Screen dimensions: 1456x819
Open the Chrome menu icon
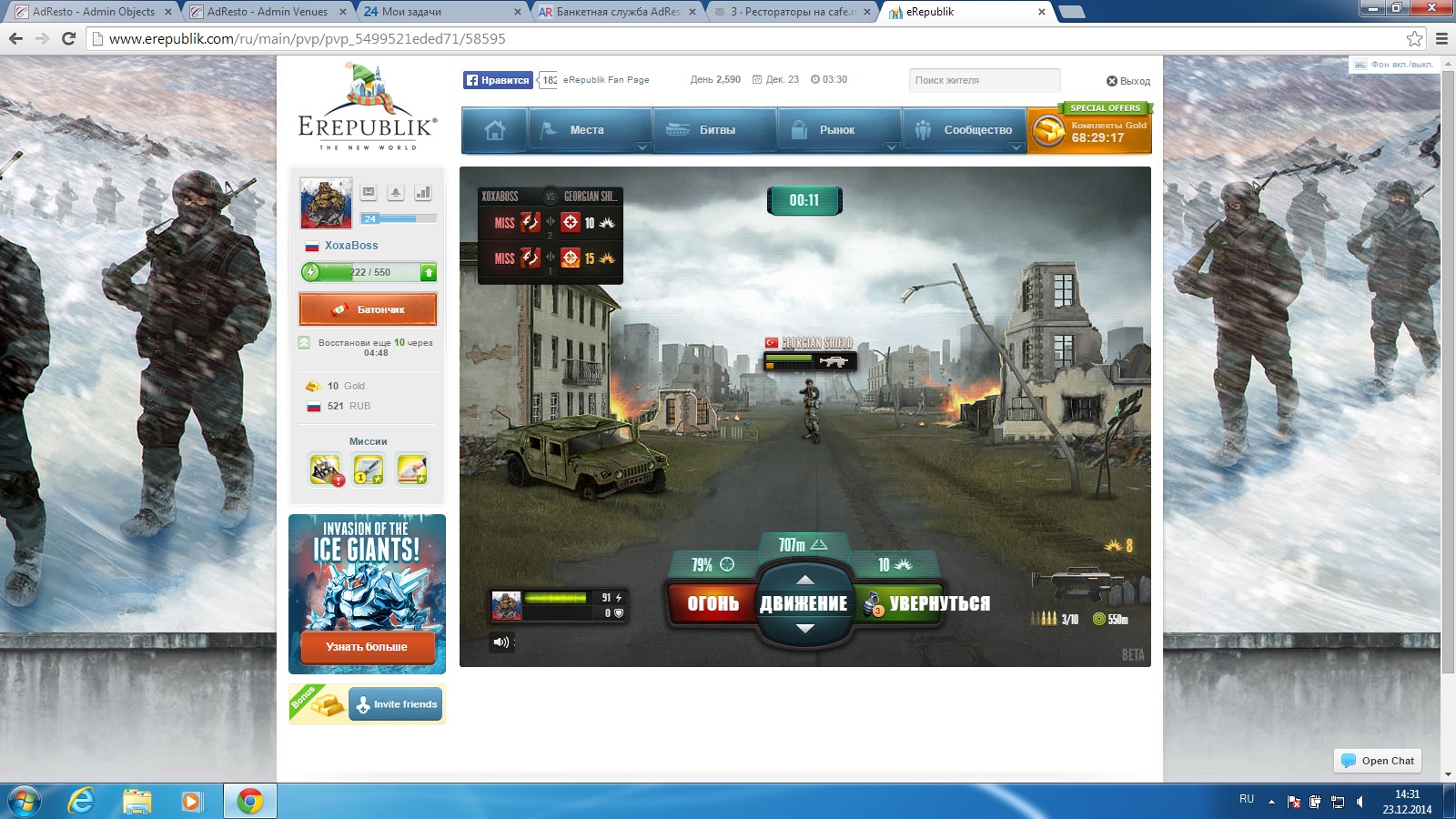[x=1441, y=38]
